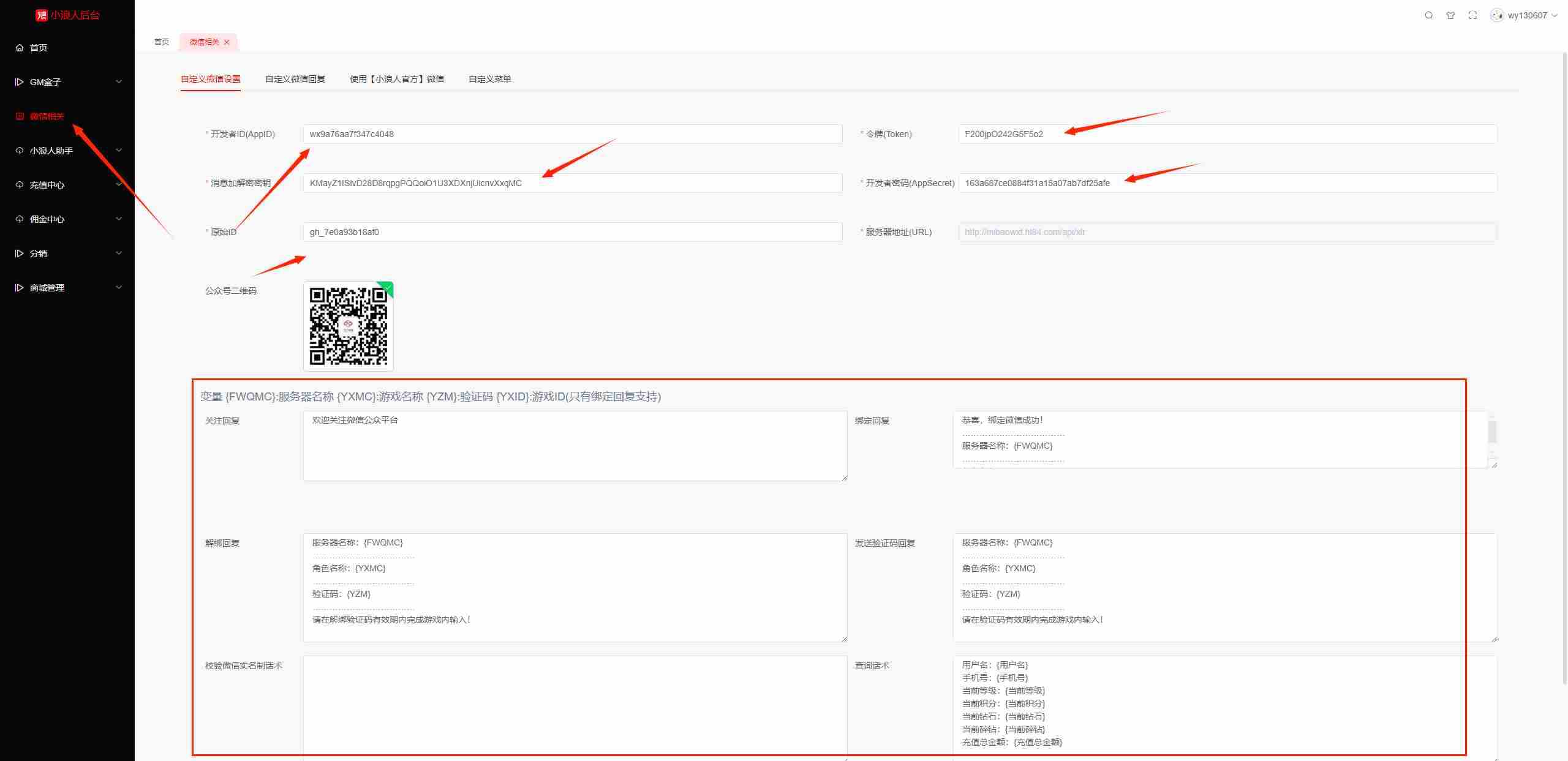Open the theme shirt icon
1568x761 pixels.
pyautogui.click(x=1450, y=15)
